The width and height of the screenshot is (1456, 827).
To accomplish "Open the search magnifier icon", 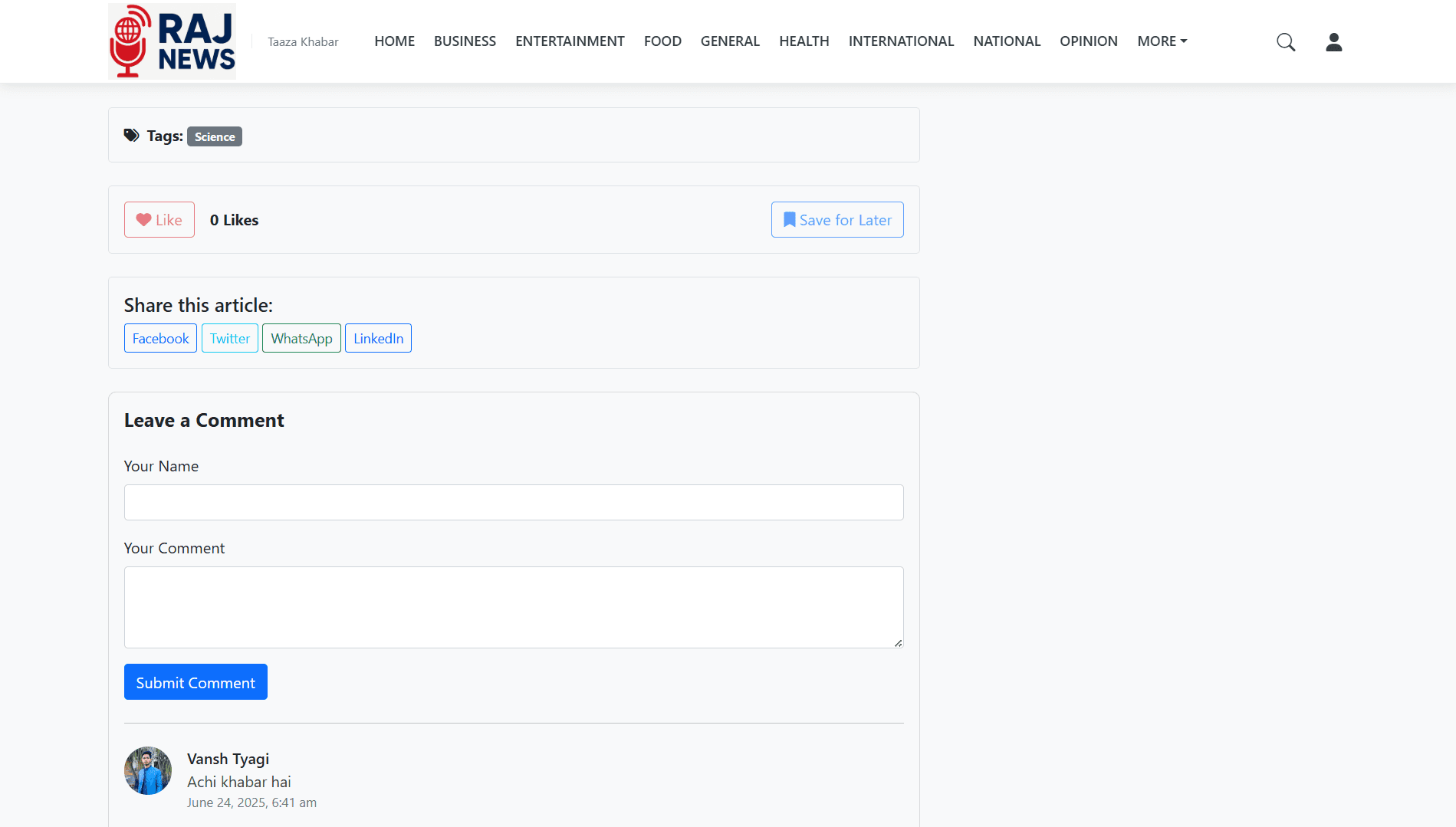I will tap(1286, 42).
